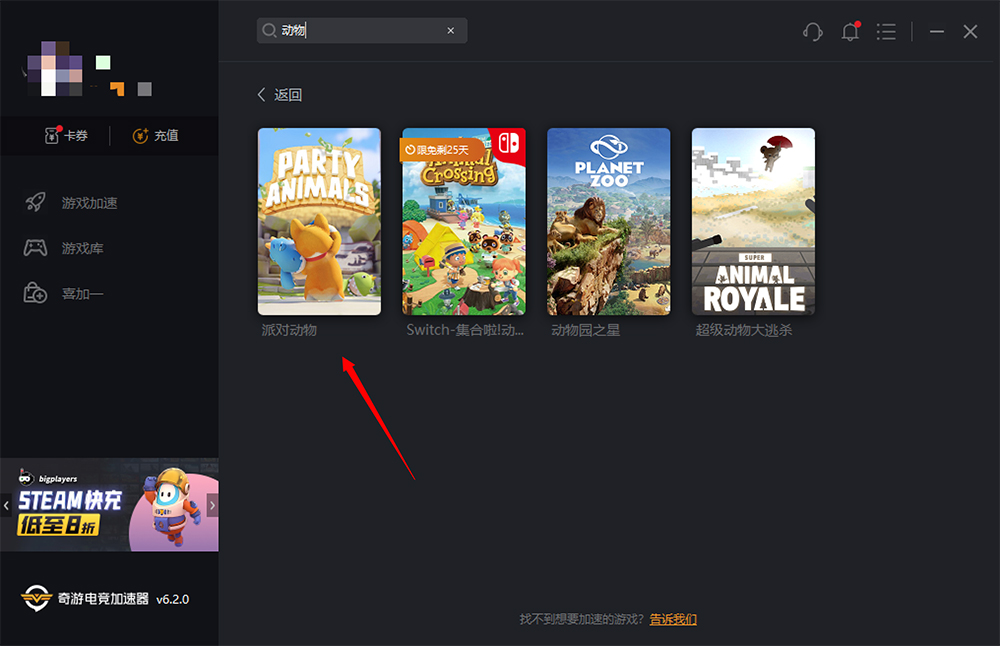Click the 告诉我们 link

(x=673, y=619)
